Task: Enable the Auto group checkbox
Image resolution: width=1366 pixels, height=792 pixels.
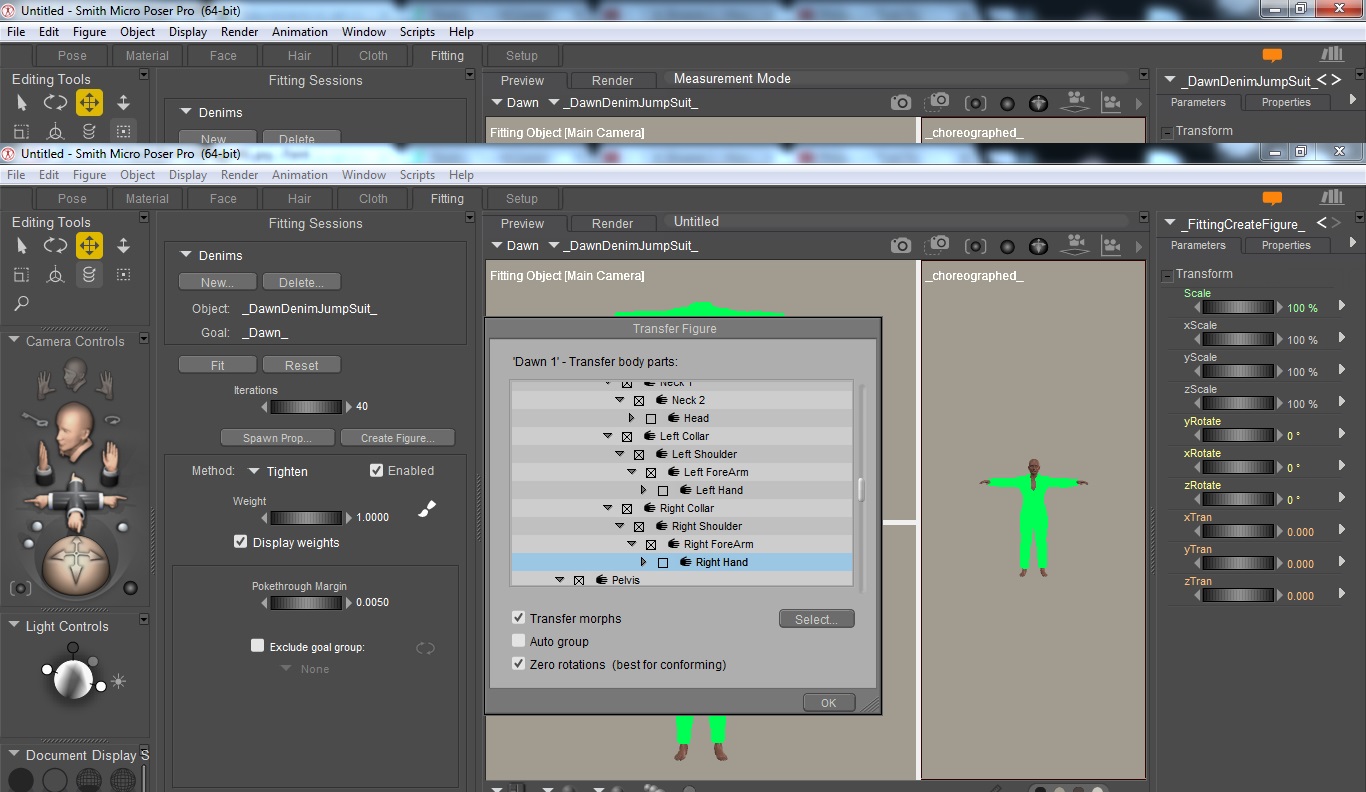Action: point(518,641)
